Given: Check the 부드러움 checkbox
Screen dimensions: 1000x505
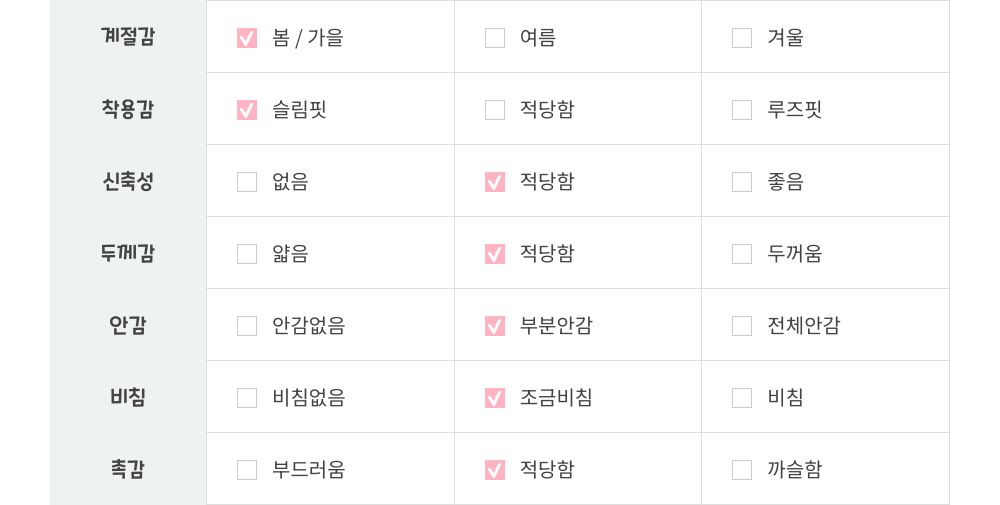Looking at the screenshot, I should 247,470.
